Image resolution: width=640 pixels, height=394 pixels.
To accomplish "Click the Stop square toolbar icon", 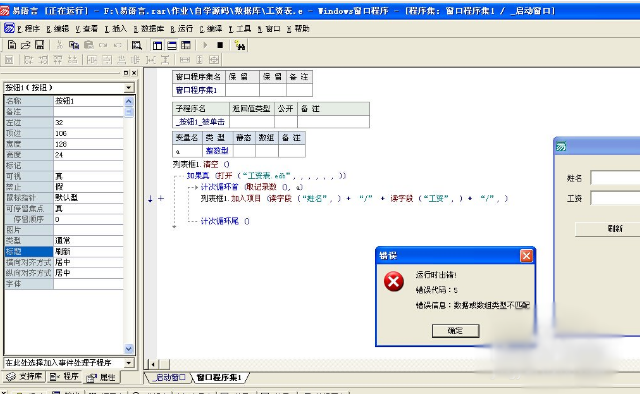I will [x=220, y=45].
